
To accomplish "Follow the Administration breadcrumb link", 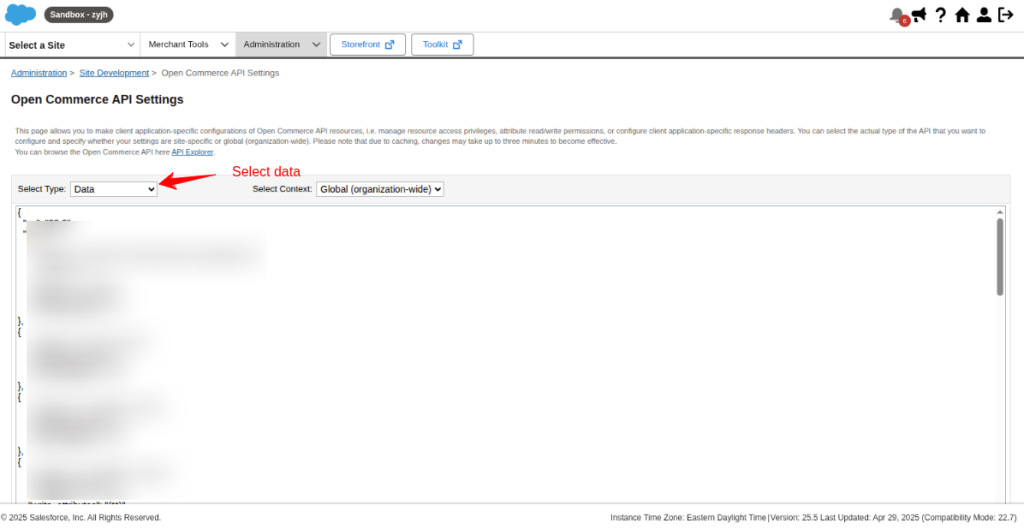I will pos(38,73).
